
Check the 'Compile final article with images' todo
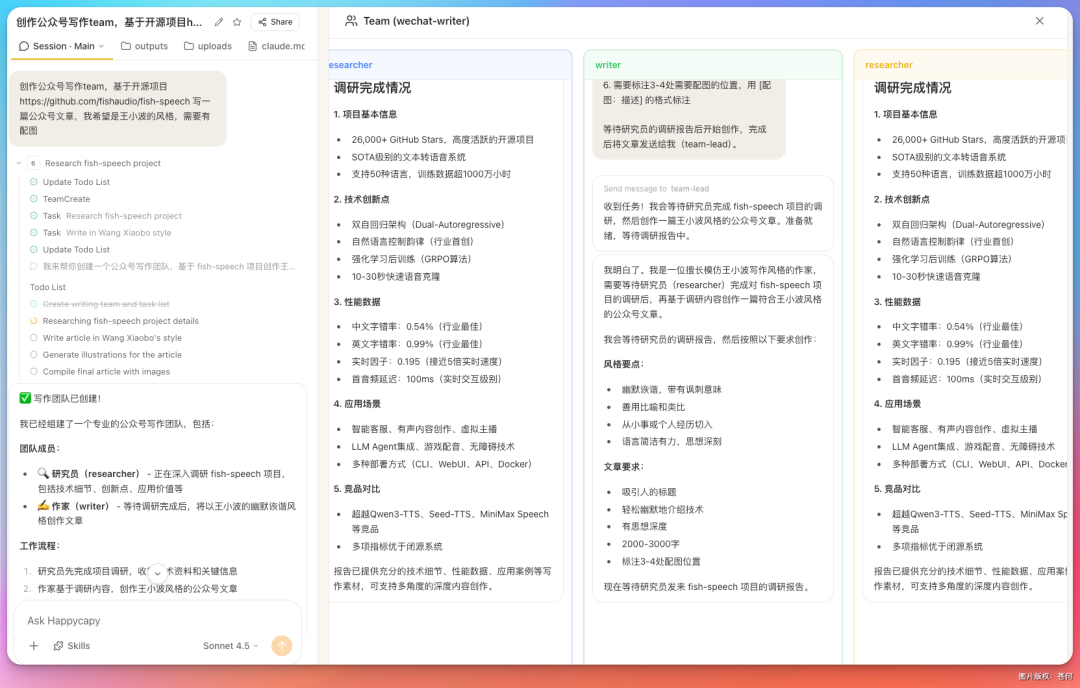click(33, 370)
